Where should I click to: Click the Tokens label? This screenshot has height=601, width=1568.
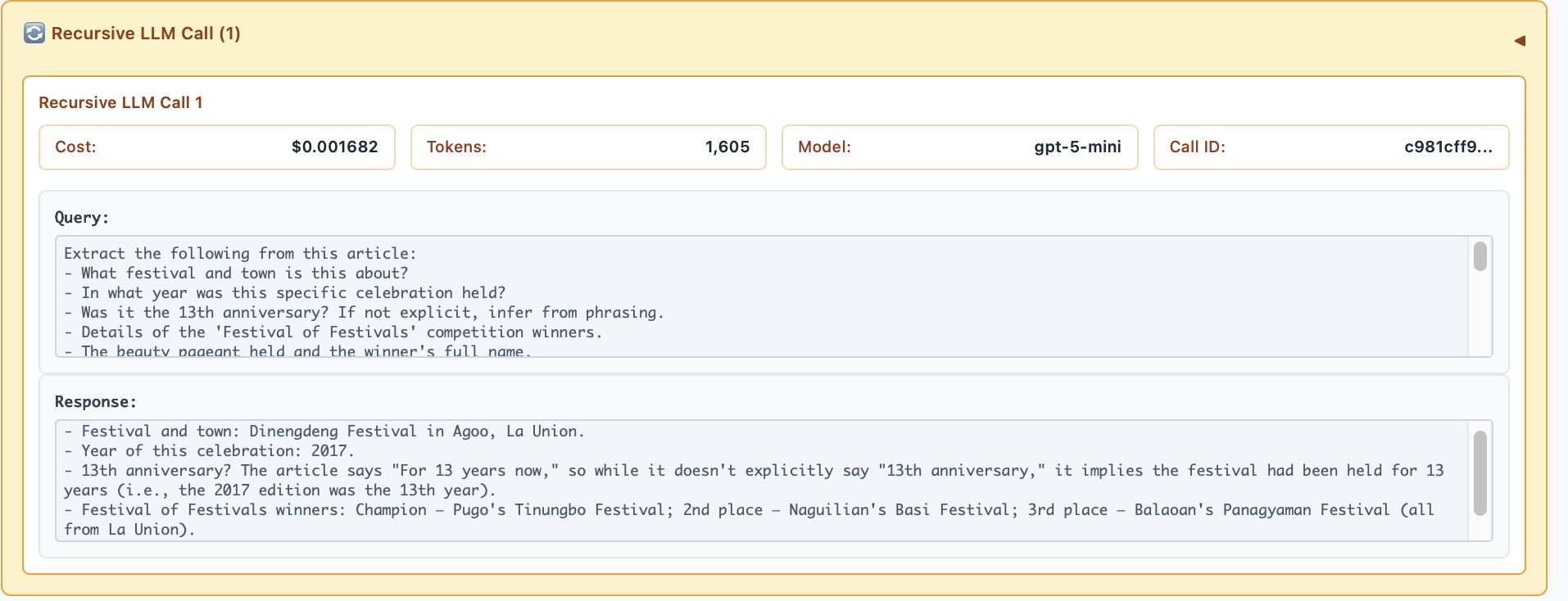(456, 147)
